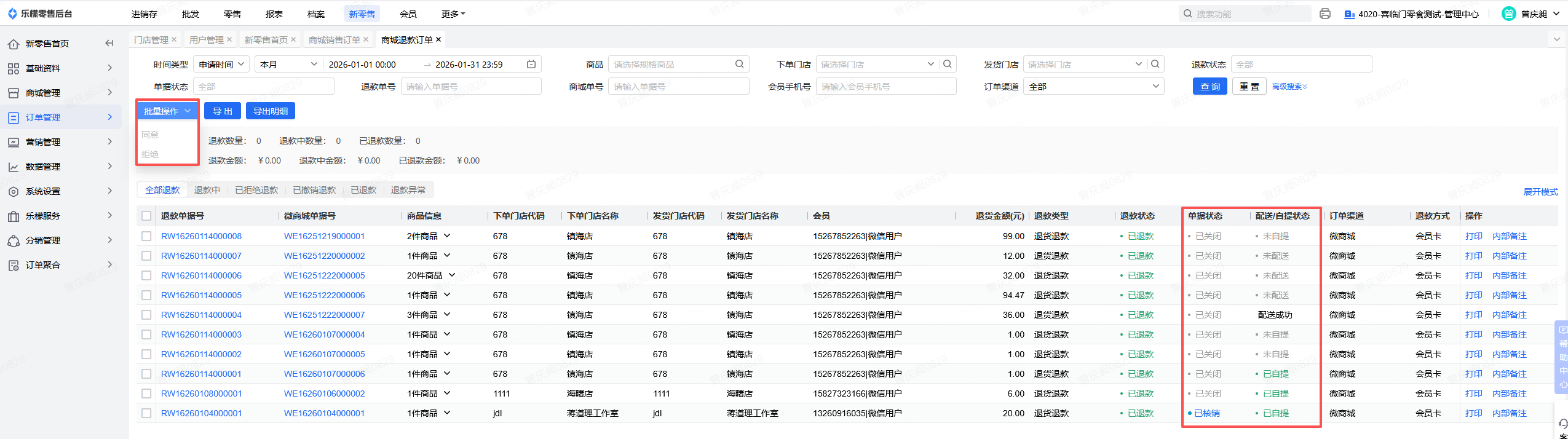Click the 查询 button

(1210, 87)
